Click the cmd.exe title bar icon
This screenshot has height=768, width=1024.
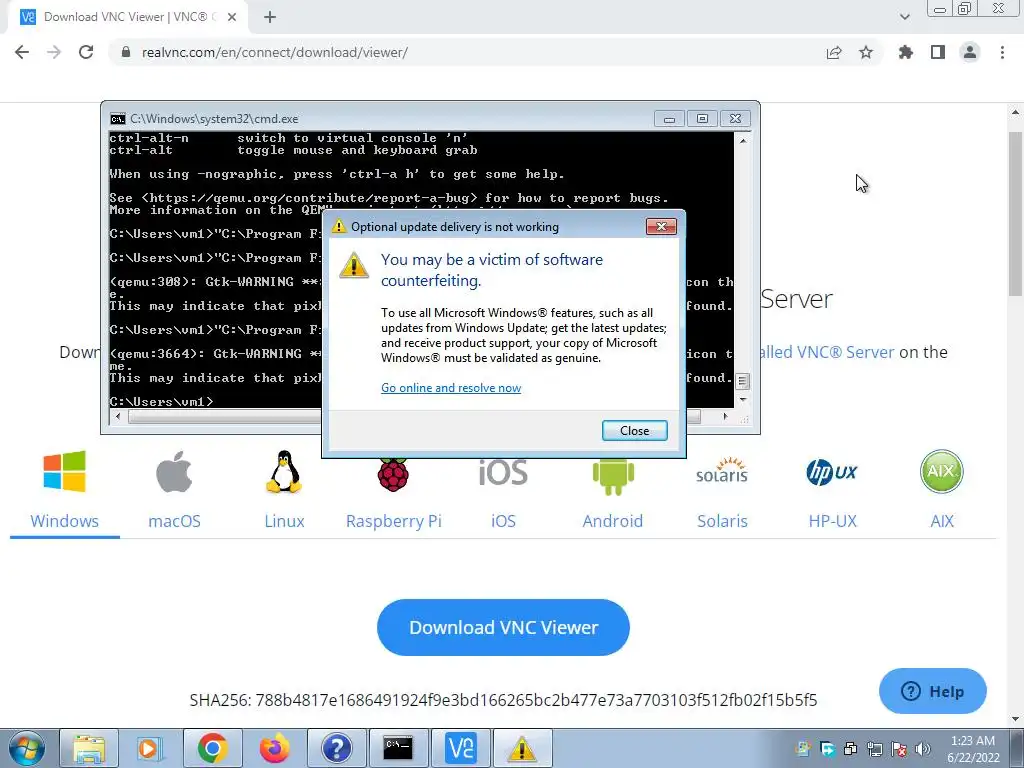pos(118,119)
